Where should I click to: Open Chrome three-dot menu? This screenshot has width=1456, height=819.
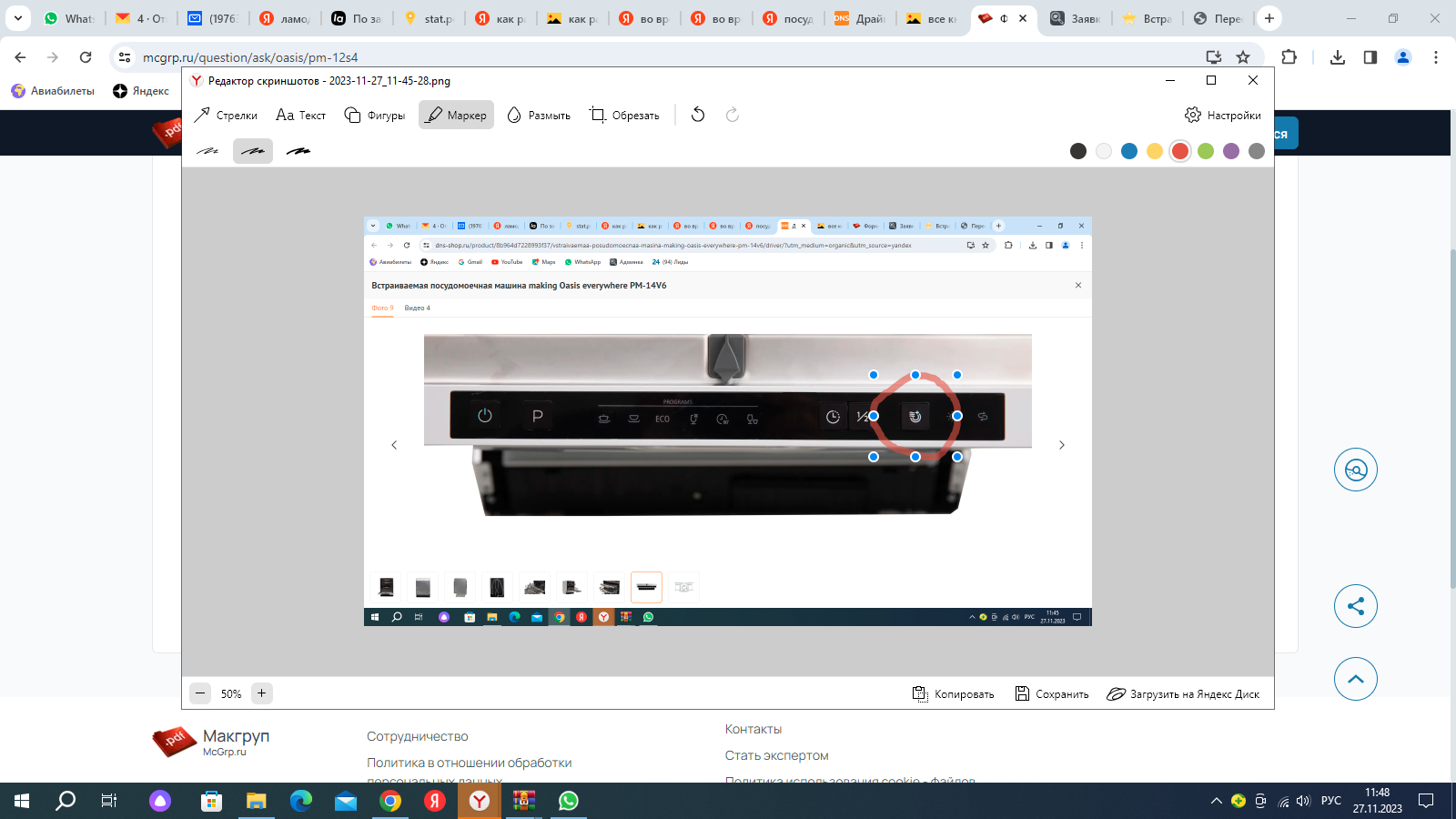tap(1436, 57)
